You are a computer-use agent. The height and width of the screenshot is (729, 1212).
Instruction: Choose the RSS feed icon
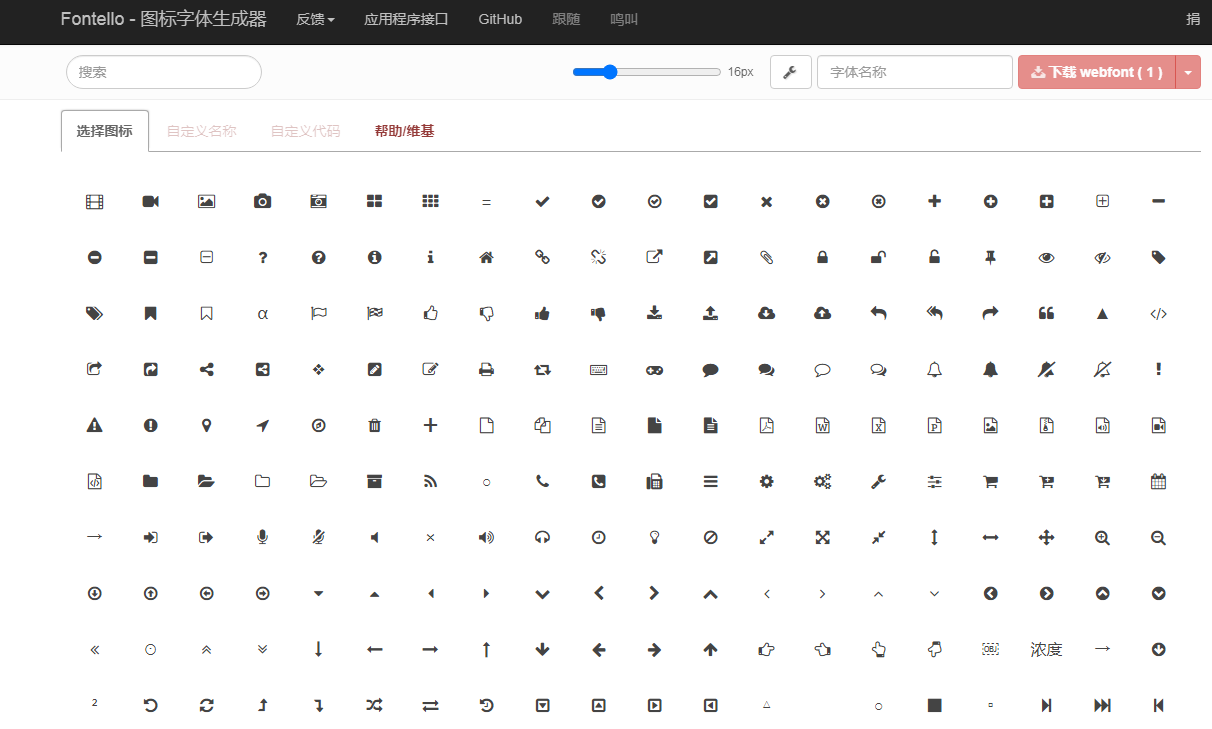pos(431,481)
